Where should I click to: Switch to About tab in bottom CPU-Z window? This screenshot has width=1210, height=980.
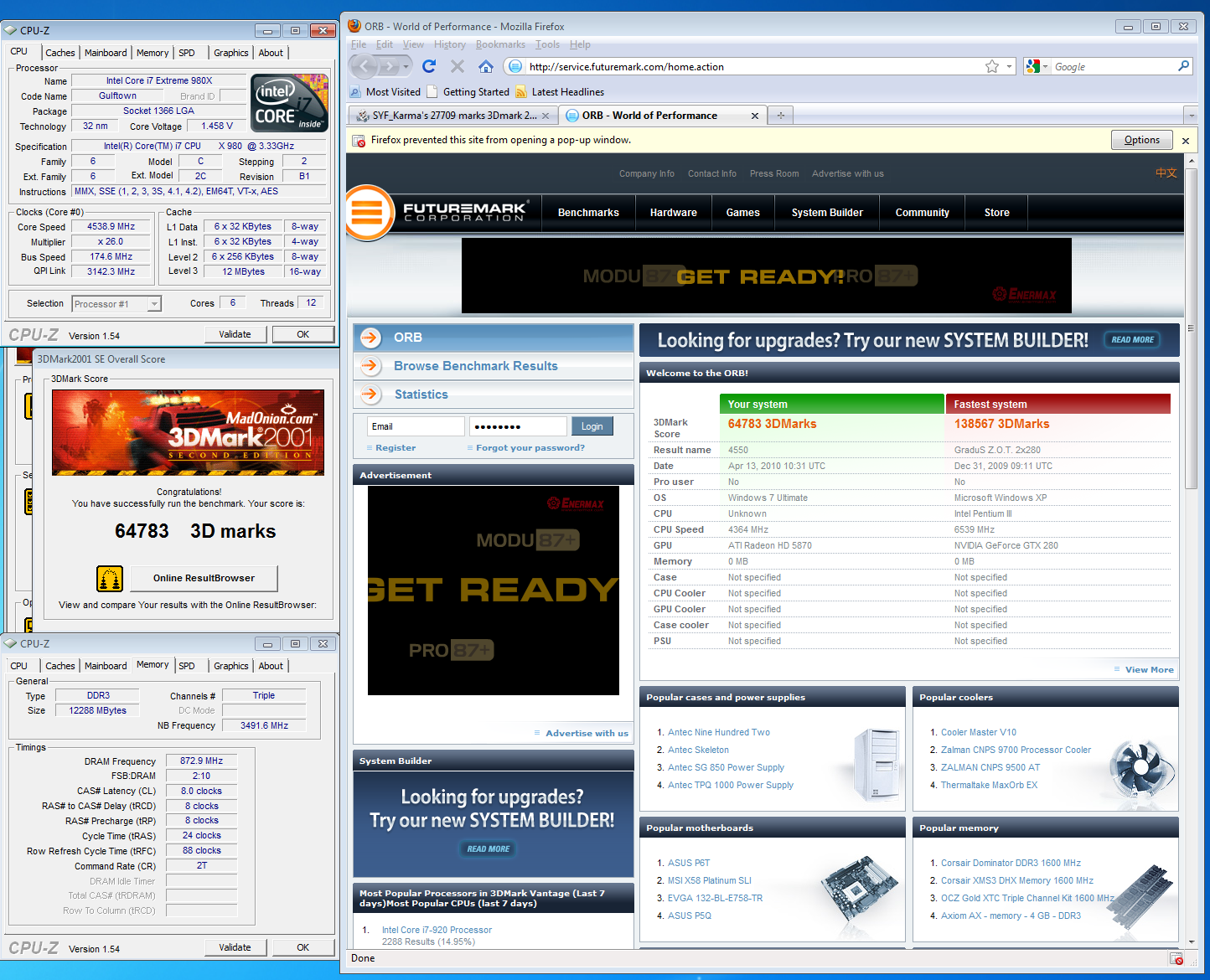point(271,666)
